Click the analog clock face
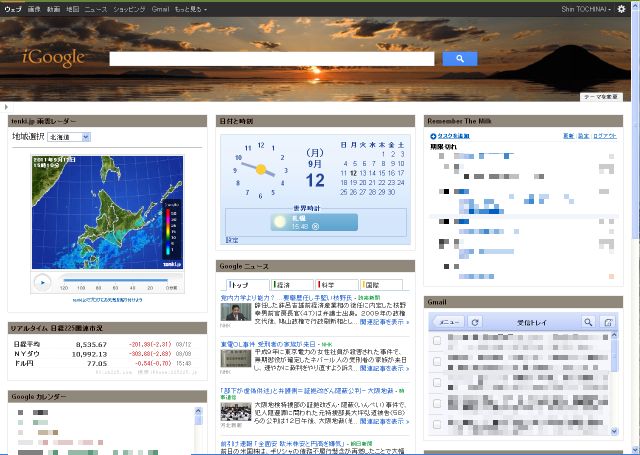640x455 pixels. (x=260, y=169)
